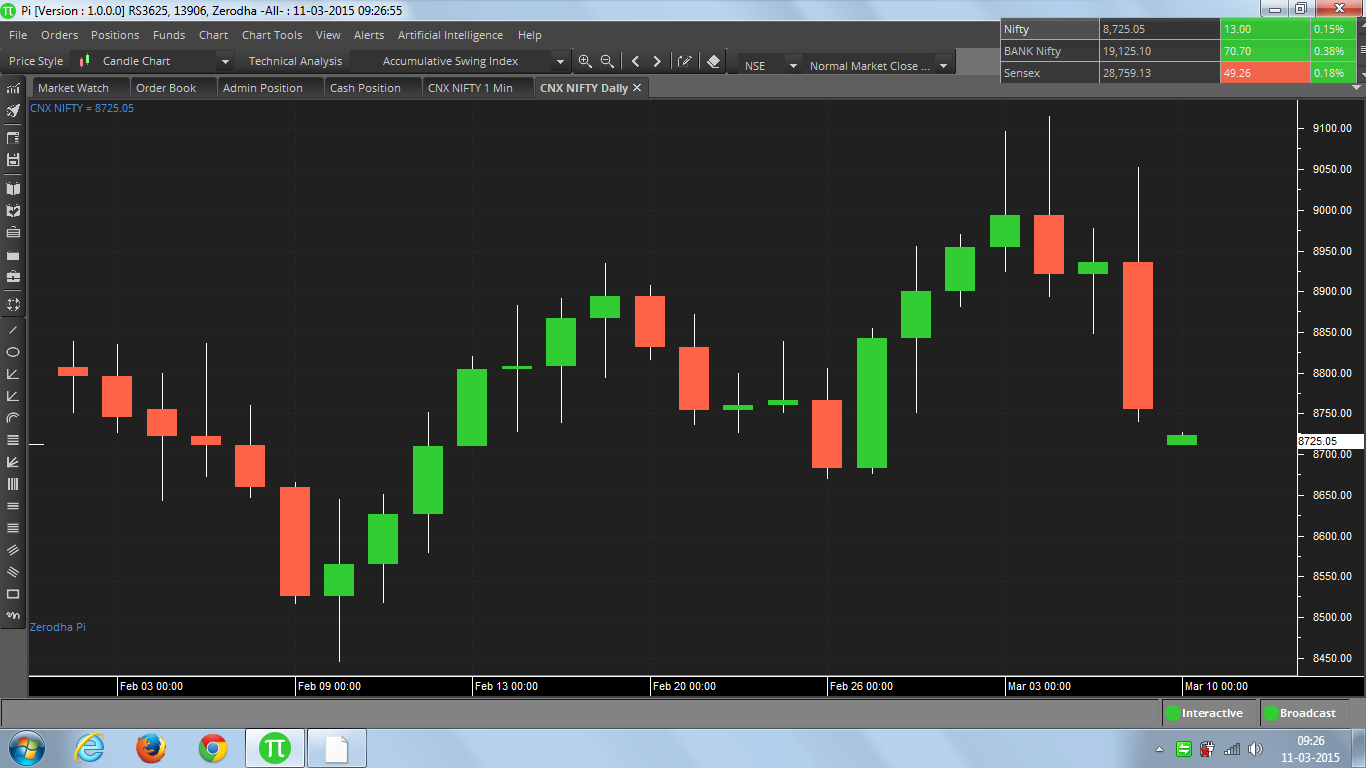Click the Sensex change value 49.26
Viewport: 1366px width, 768px height.
coord(1237,73)
